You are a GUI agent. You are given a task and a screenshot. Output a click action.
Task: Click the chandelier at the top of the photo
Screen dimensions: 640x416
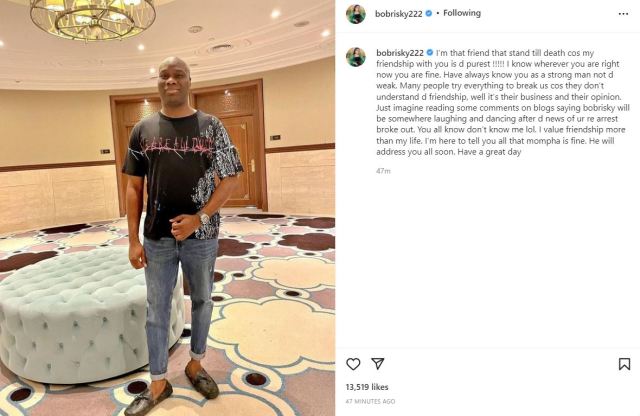click(93, 18)
